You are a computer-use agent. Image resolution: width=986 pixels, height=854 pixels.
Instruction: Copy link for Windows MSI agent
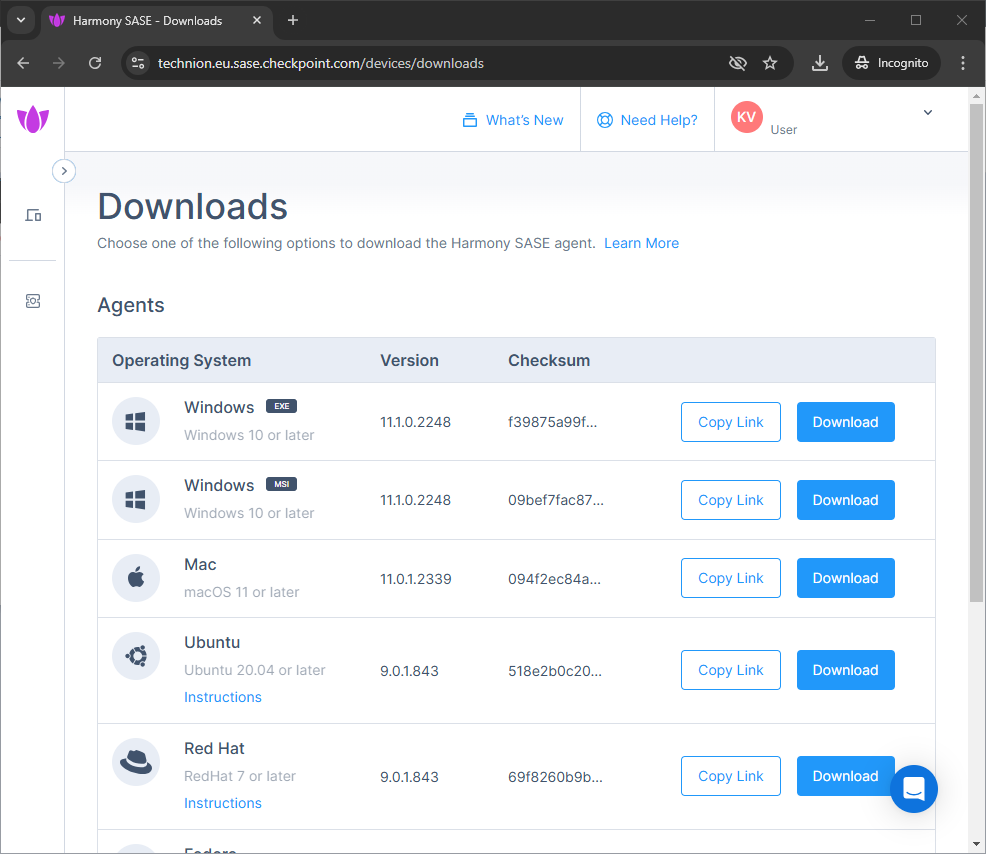coord(731,500)
